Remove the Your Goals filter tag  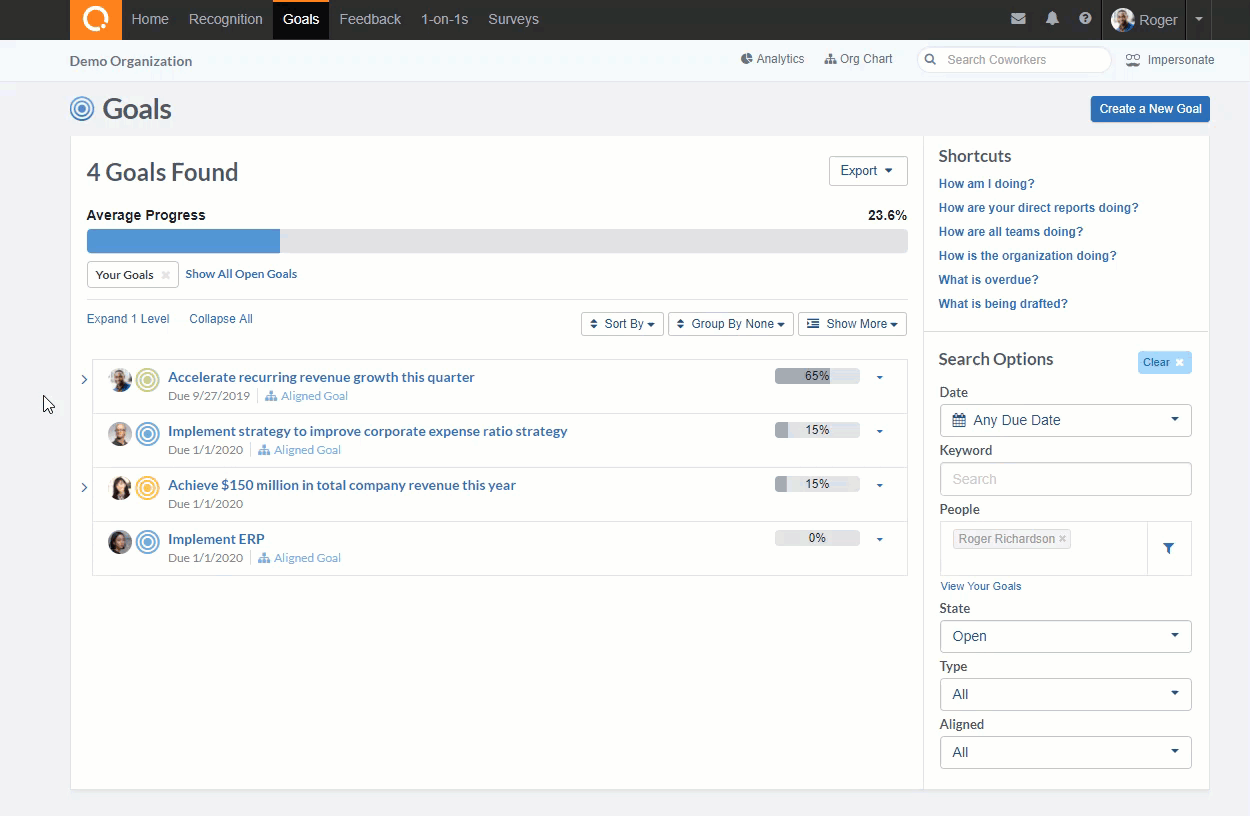(x=166, y=275)
